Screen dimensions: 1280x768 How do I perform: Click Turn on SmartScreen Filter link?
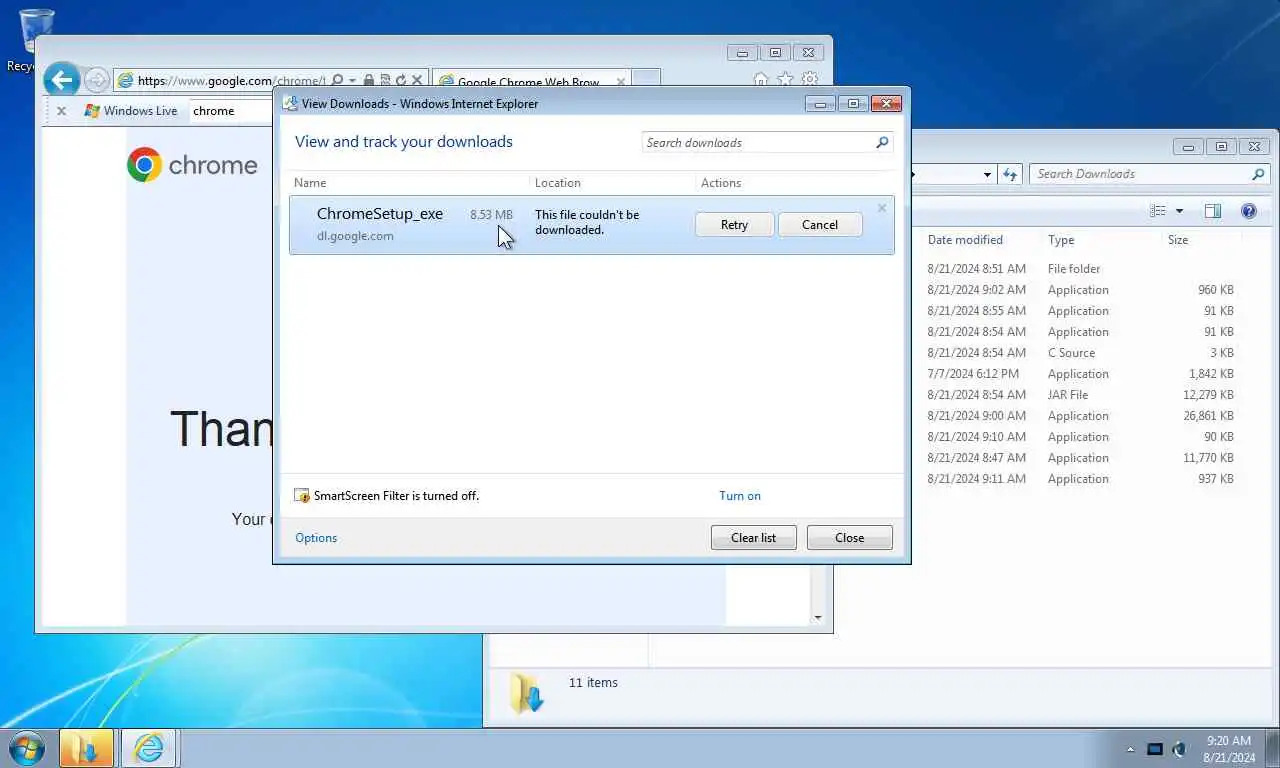pyautogui.click(x=740, y=496)
